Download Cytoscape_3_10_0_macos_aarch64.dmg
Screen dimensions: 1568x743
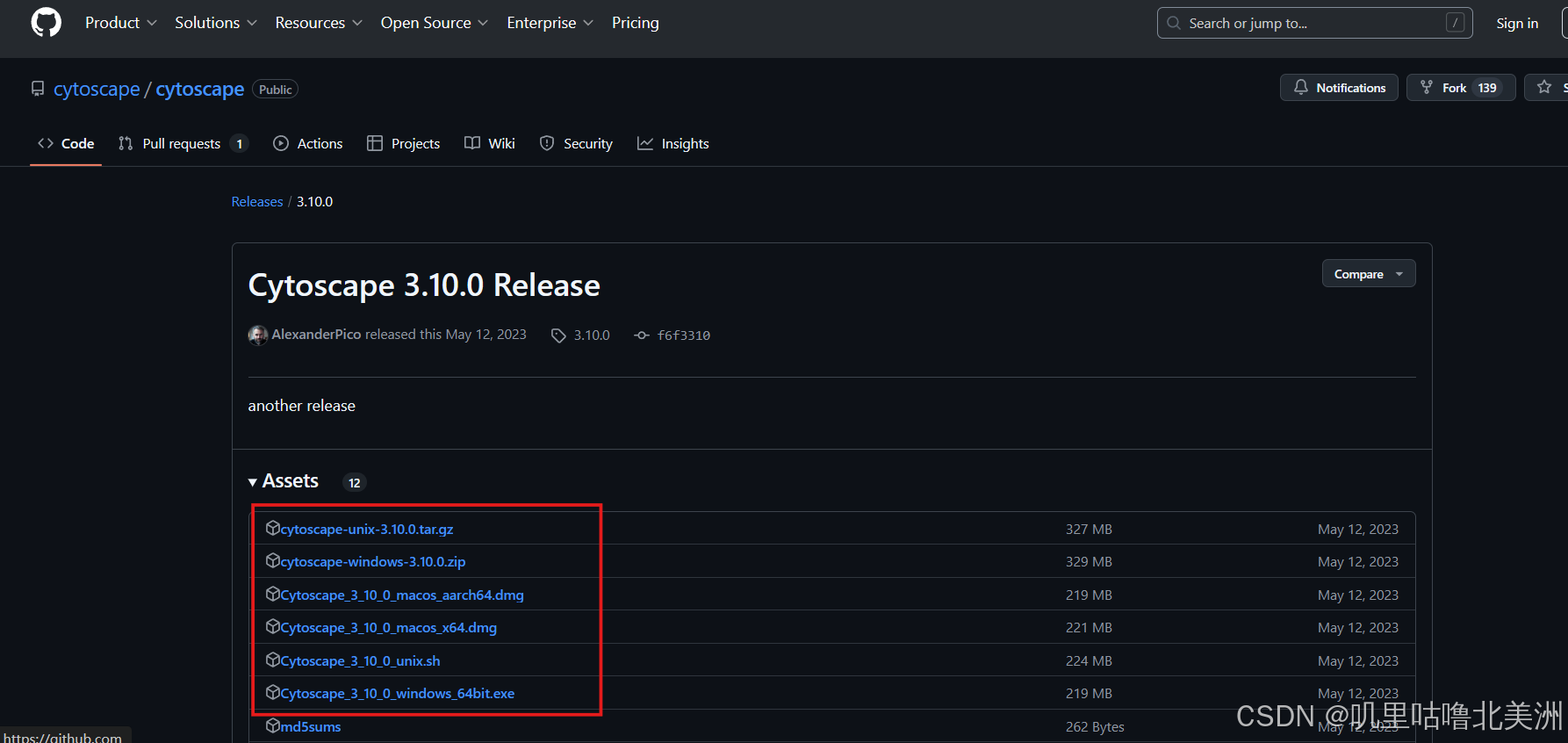[x=402, y=595]
